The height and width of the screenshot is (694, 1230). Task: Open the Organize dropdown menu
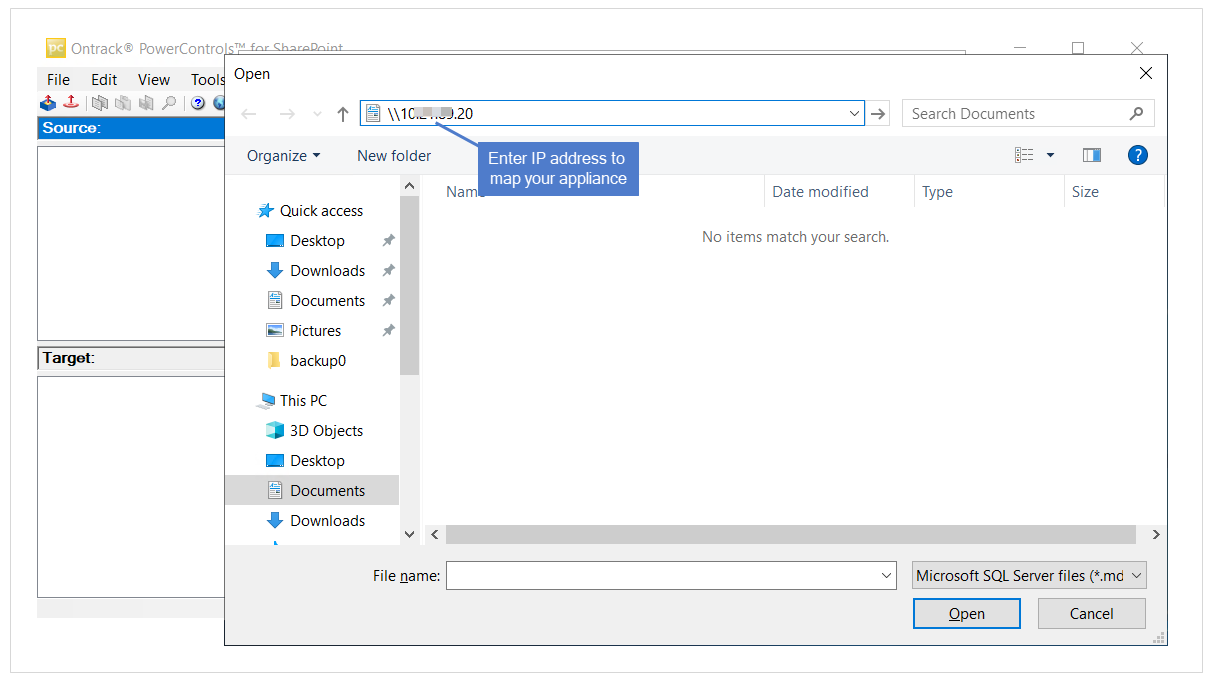click(x=284, y=156)
